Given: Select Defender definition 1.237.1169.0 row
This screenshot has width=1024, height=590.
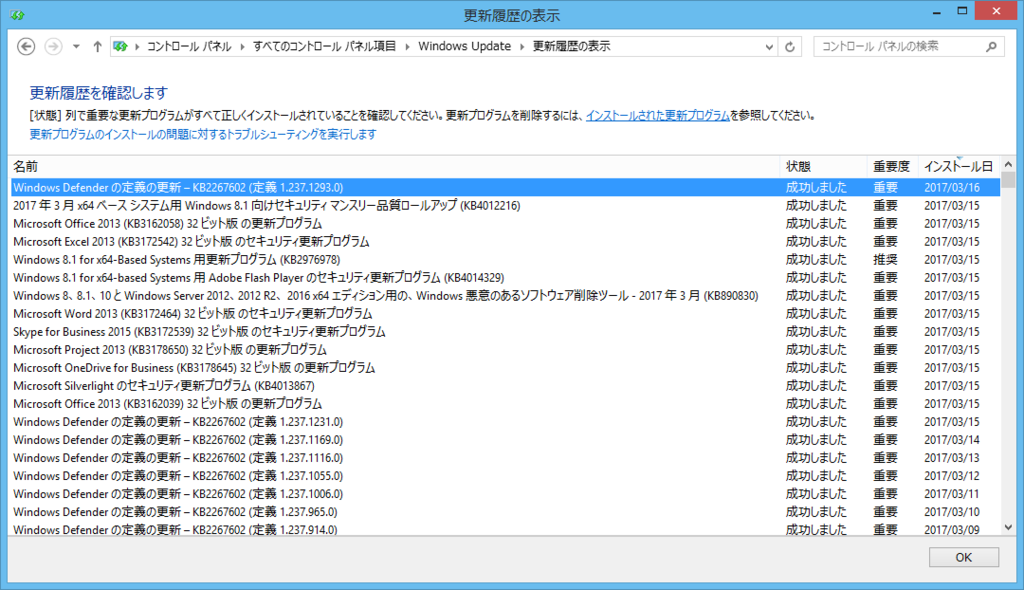Looking at the screenshot, I should coord(505,440).
